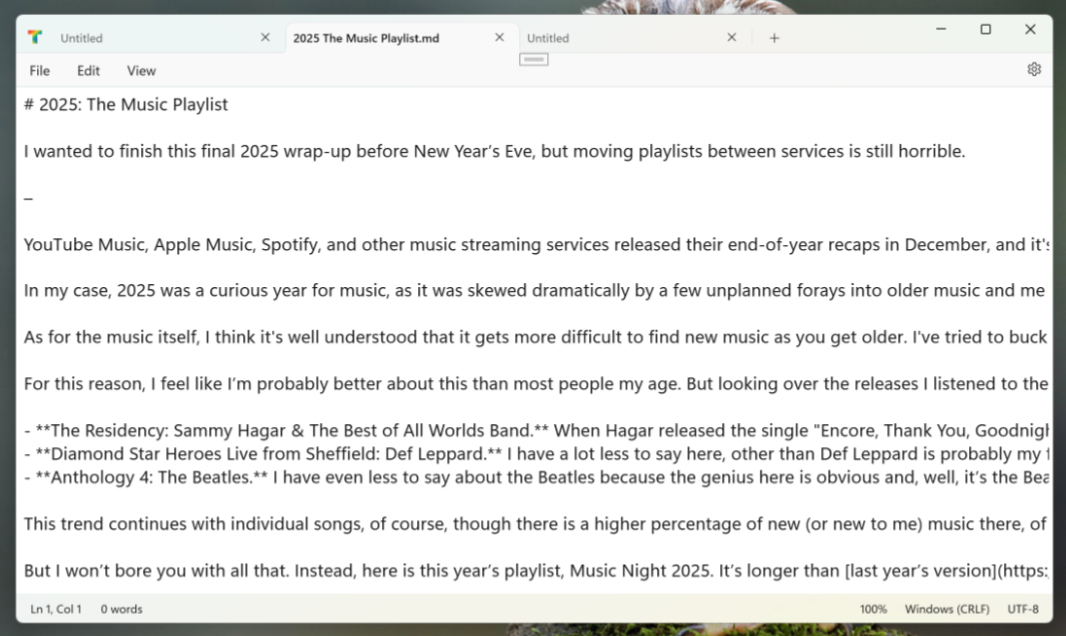Viewport: 1066px width, 636px height.
Task: Close the first Untitled tab
Action: point(265,38)
